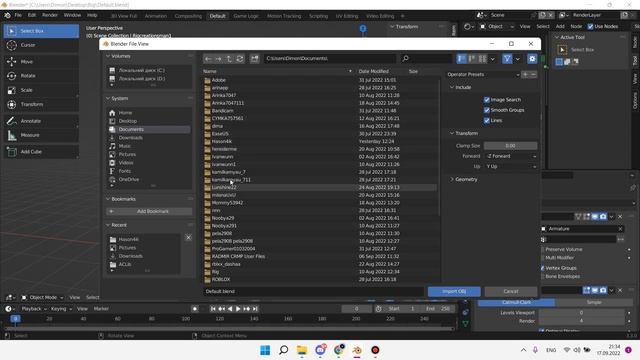Toggle Smooth Groups checkbox
The width and height of the screenshot is (640, 360).
click(x=487, y=110)
